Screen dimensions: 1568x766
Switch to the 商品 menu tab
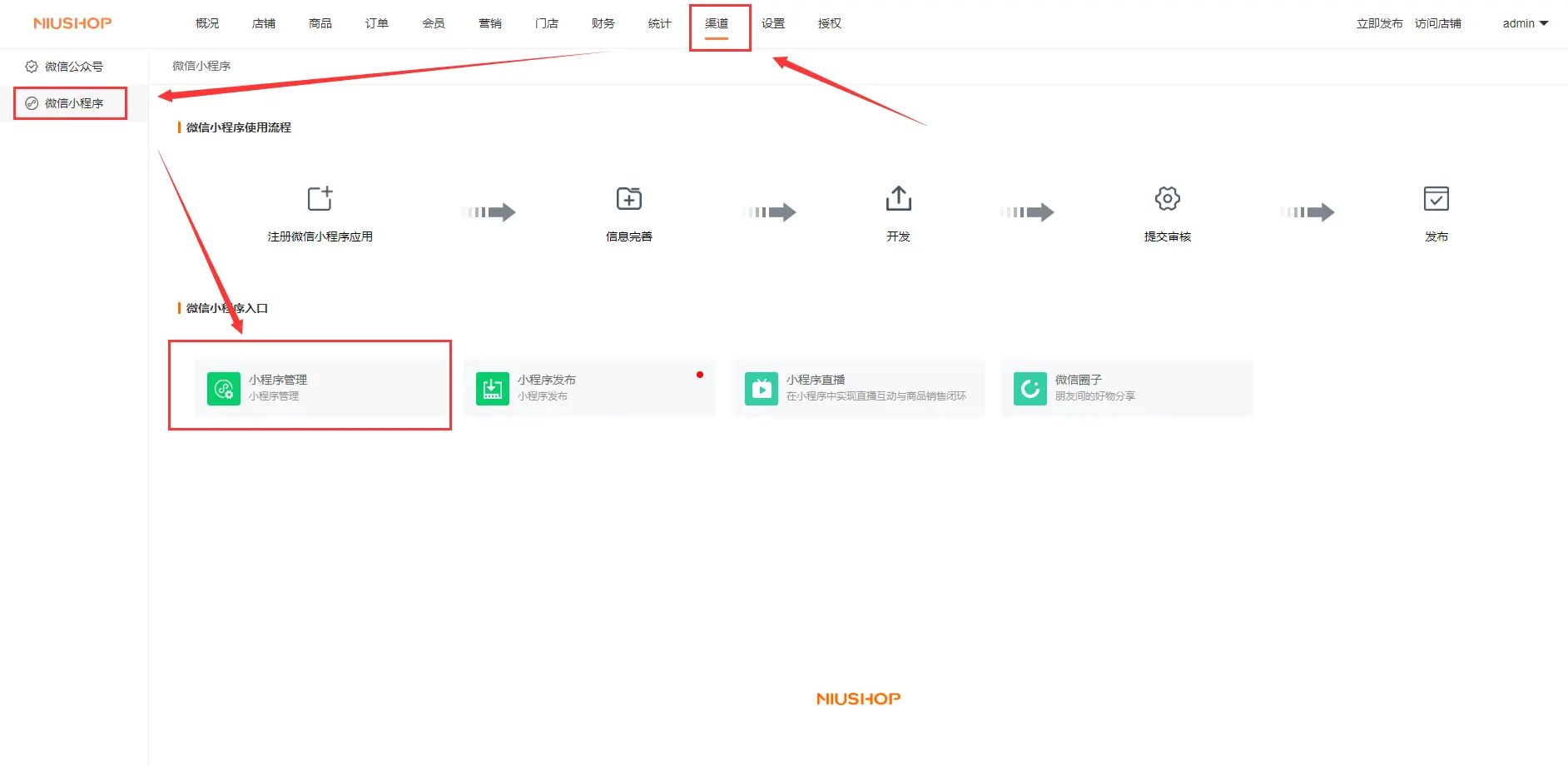click(x=320, y=23)
